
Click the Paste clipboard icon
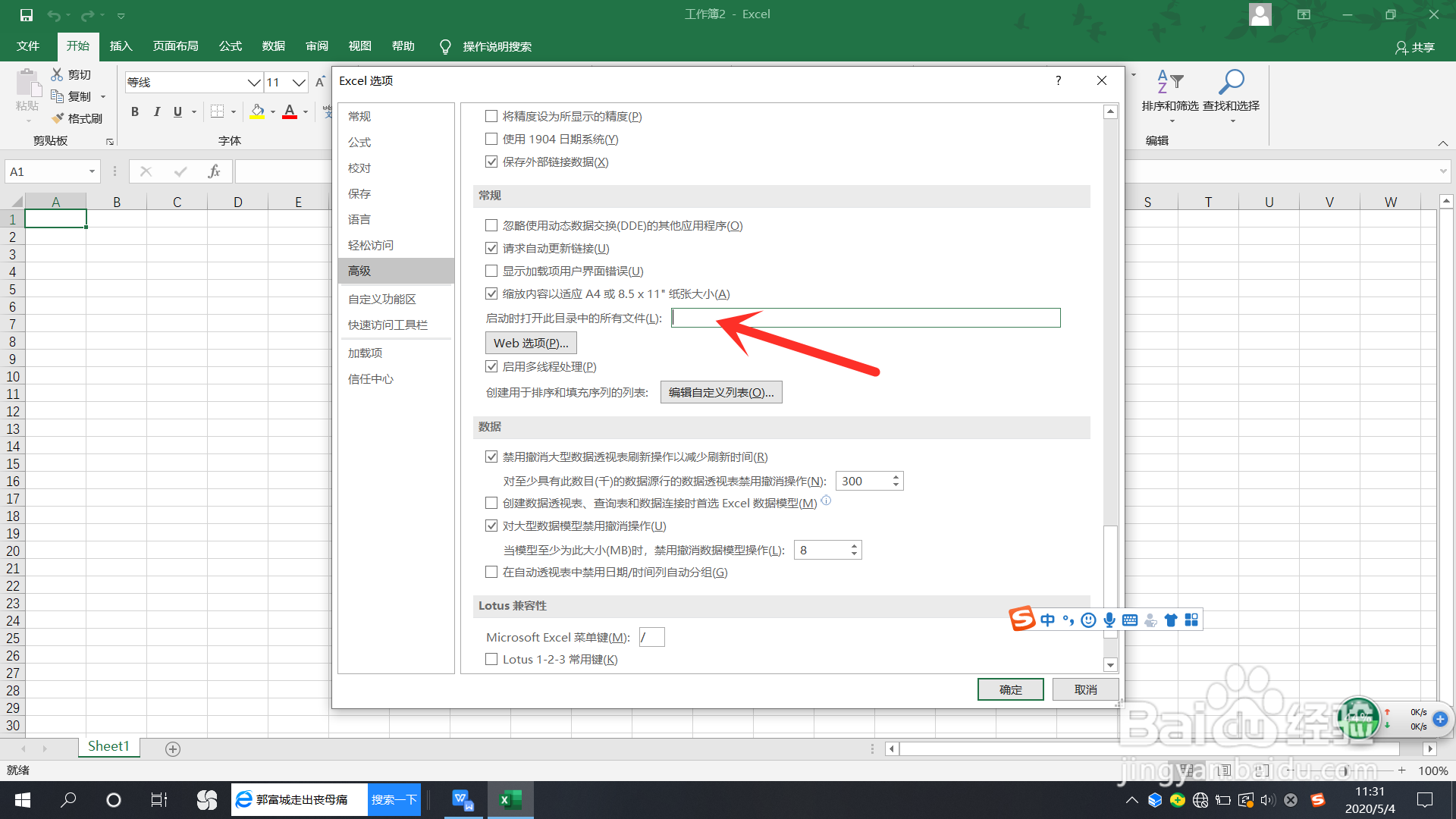tap(27, 83)
